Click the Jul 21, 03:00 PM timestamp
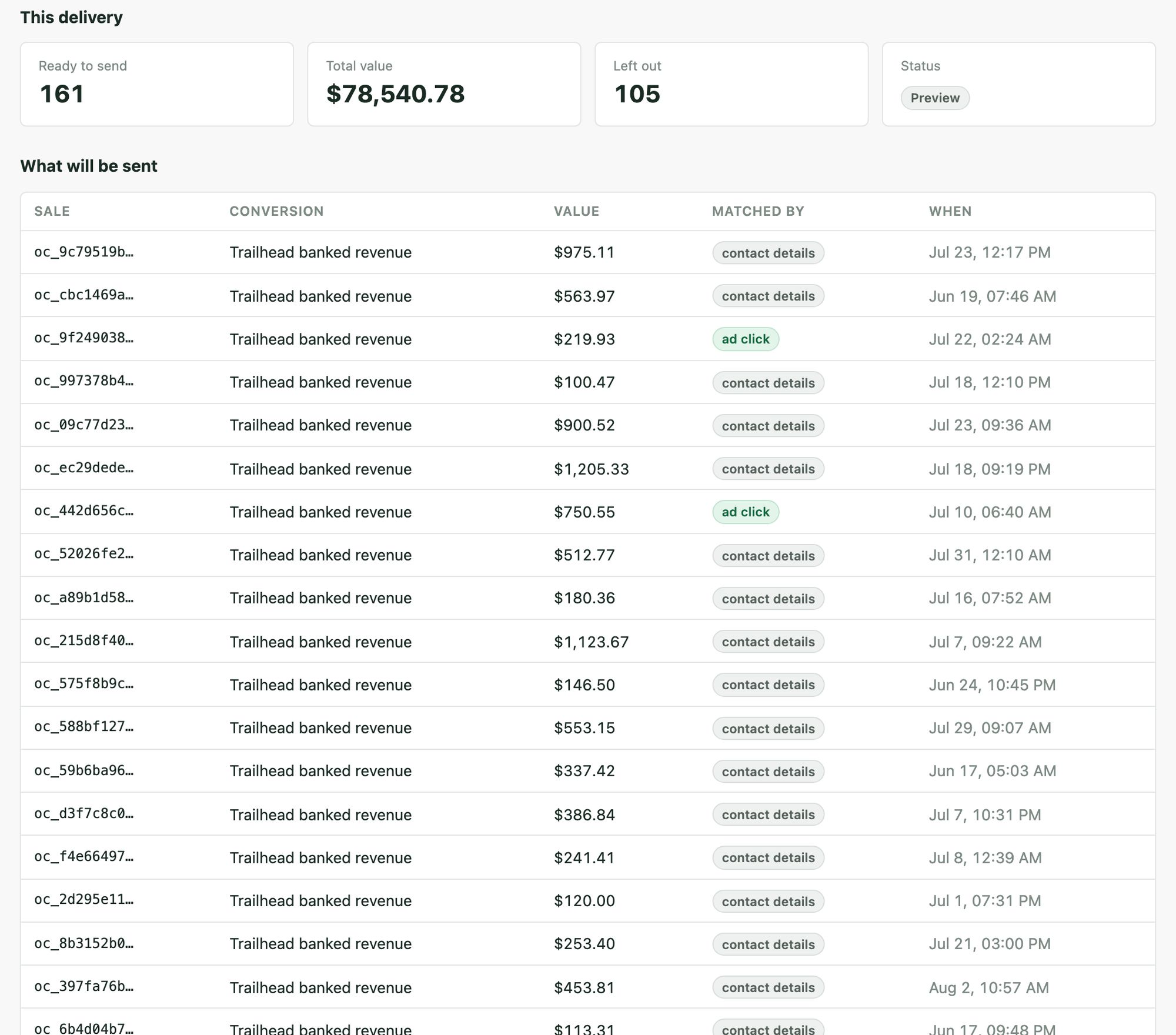This screenshot has height=1035, width=1176. click(x=990, y=944)
